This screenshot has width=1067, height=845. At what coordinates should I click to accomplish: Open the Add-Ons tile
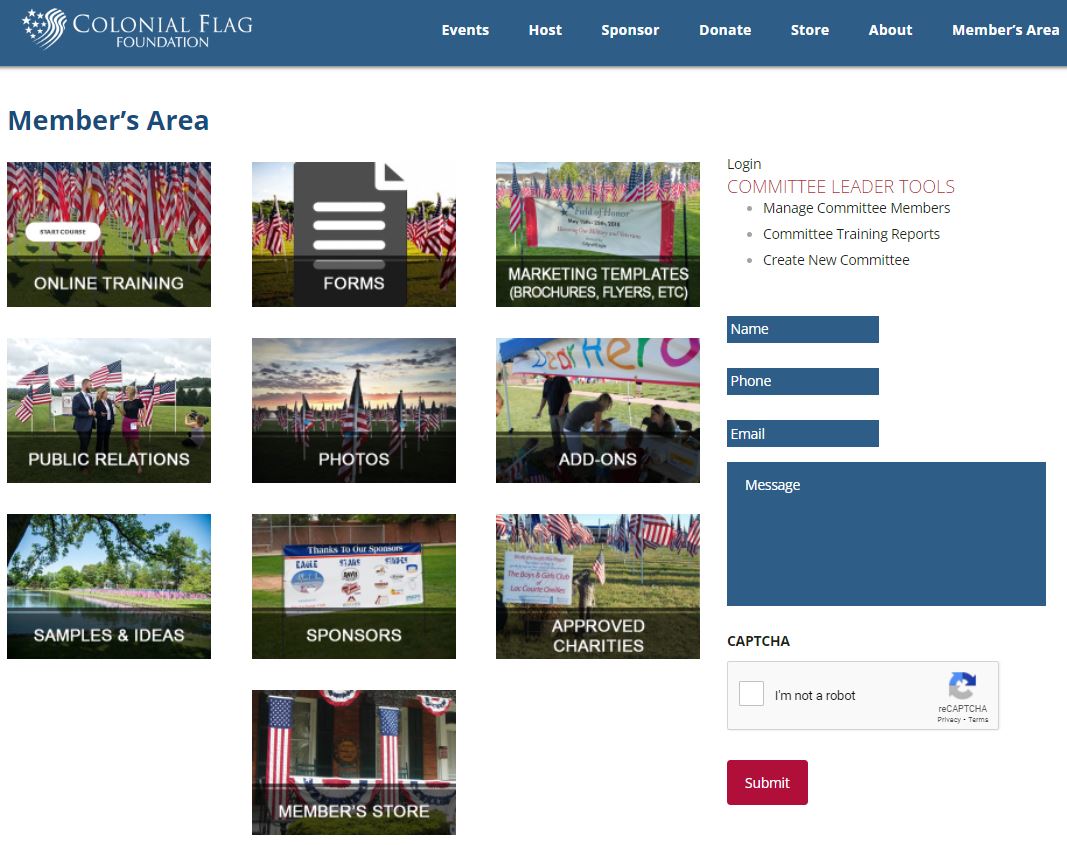pos(598,410)
